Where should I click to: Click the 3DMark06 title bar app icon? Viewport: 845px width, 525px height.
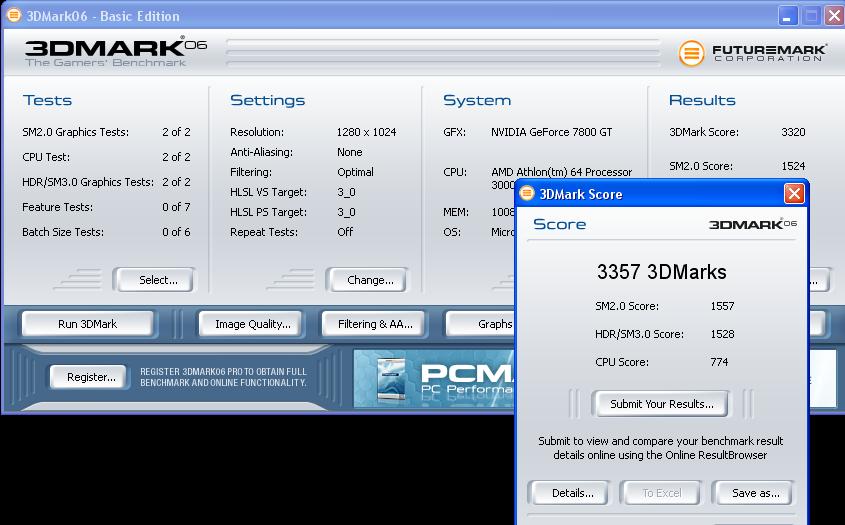pyautogui.click(x=13, y=15)
